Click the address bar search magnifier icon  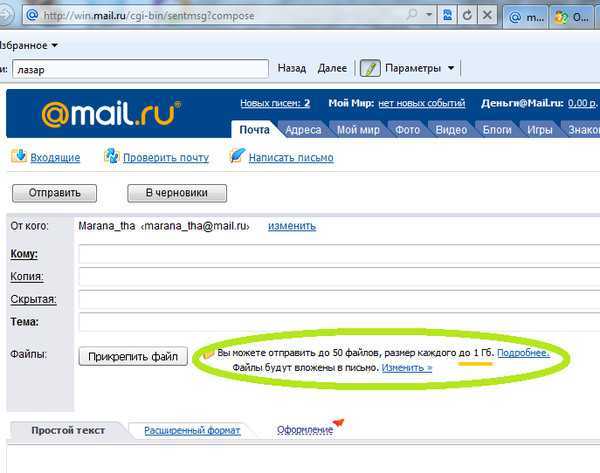(412, 15)
